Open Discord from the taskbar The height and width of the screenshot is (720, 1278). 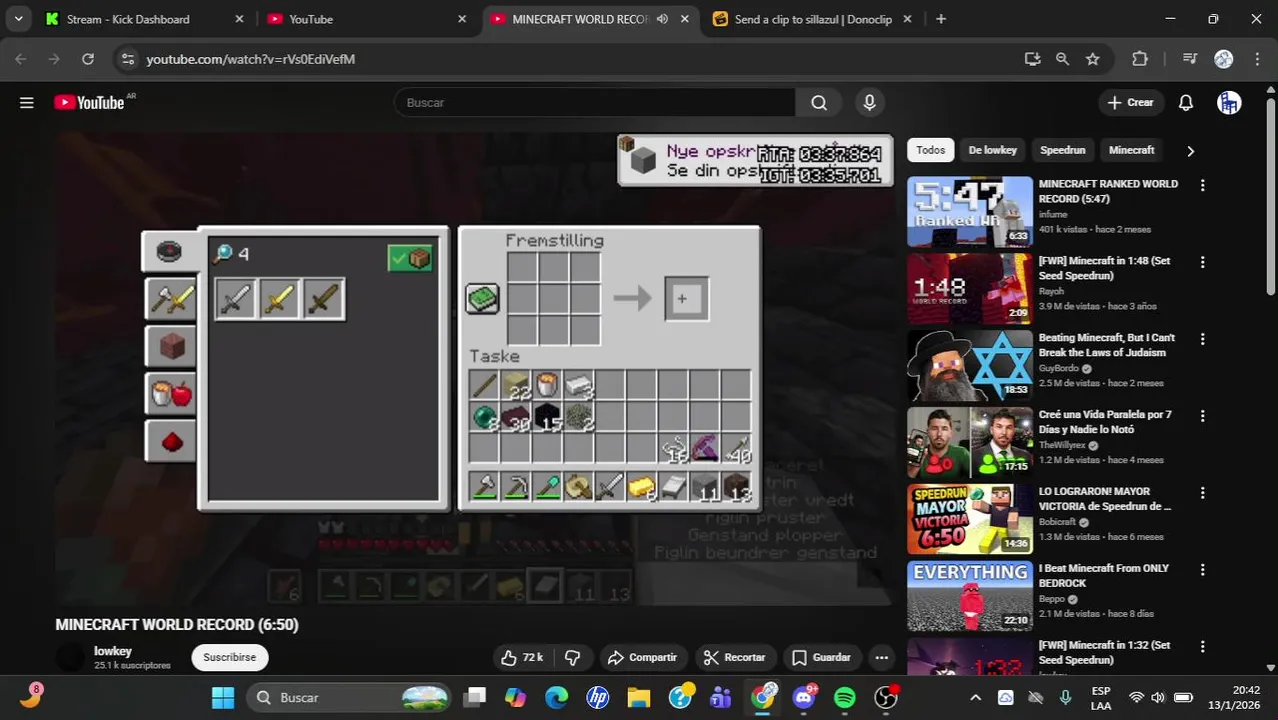point(804,697)
